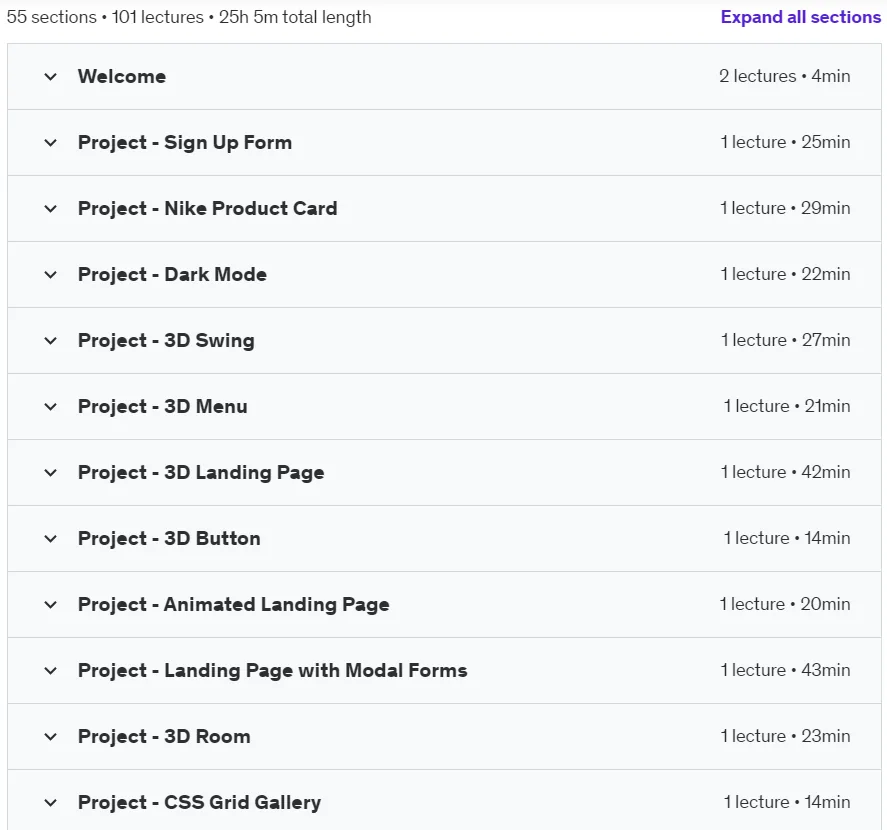This screenshot has height=830, width=887.
Task: Expand Project - 3D Swing chevron
Action: 50,341
